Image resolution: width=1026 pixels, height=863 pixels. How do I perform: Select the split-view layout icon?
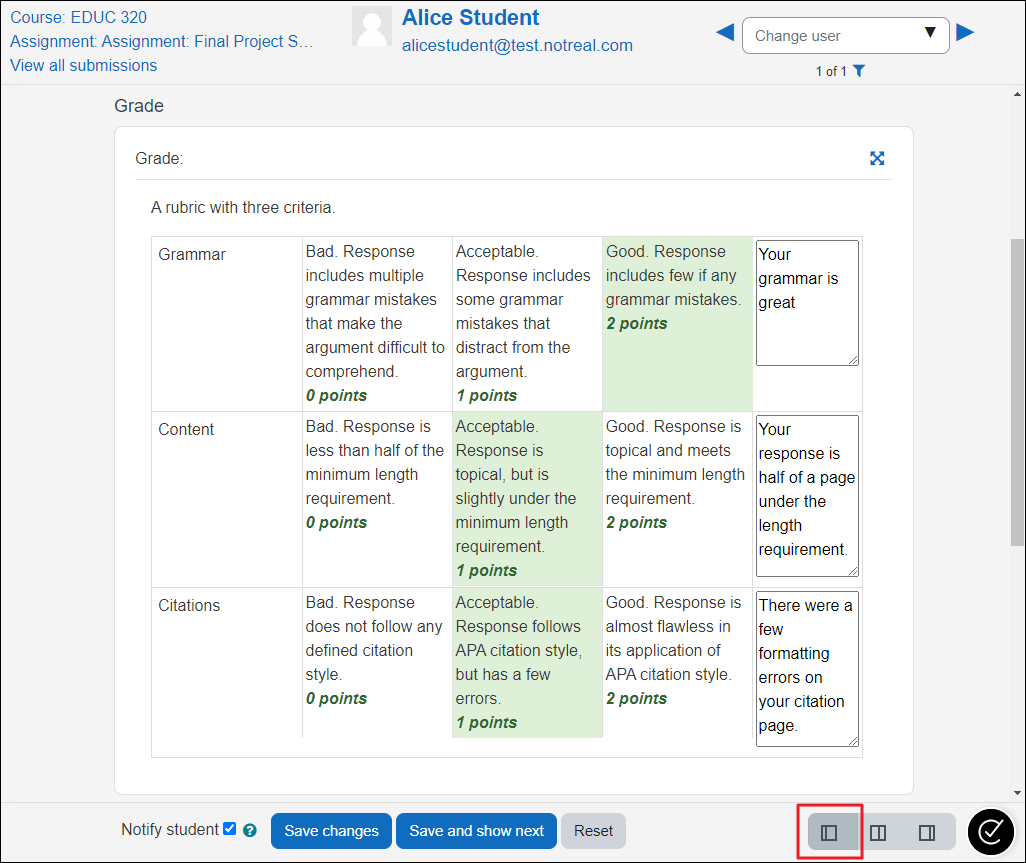click(x=877, y=831)
